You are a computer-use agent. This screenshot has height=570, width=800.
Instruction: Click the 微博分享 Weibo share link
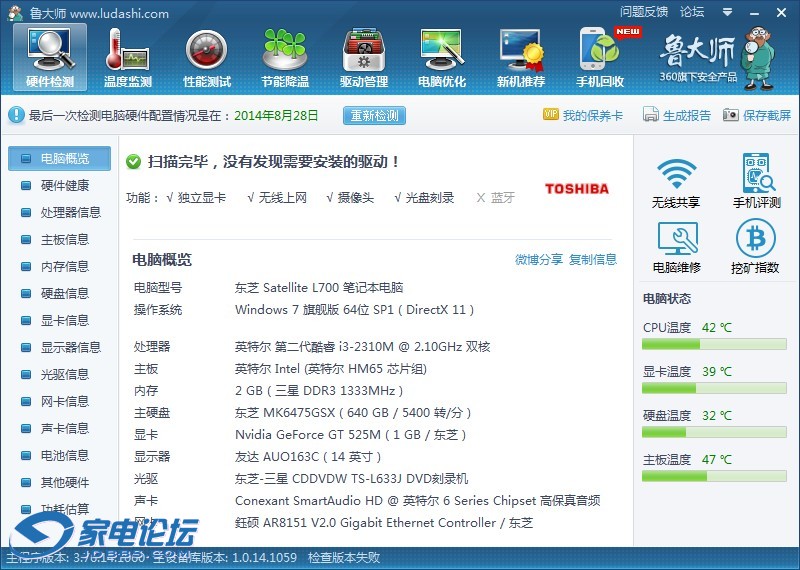click(x=539, y=260)
